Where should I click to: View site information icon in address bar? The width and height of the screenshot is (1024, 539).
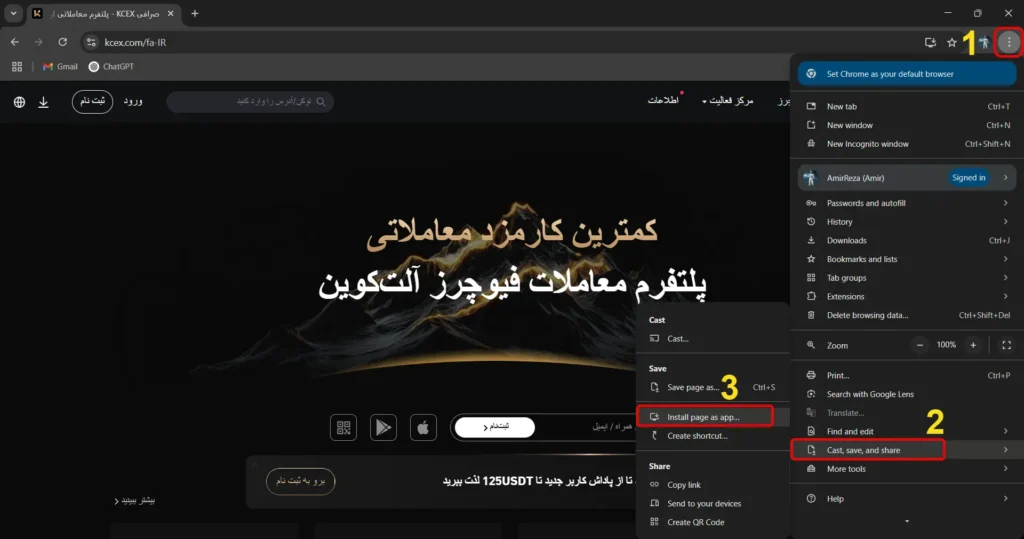(x=91, y=42)
